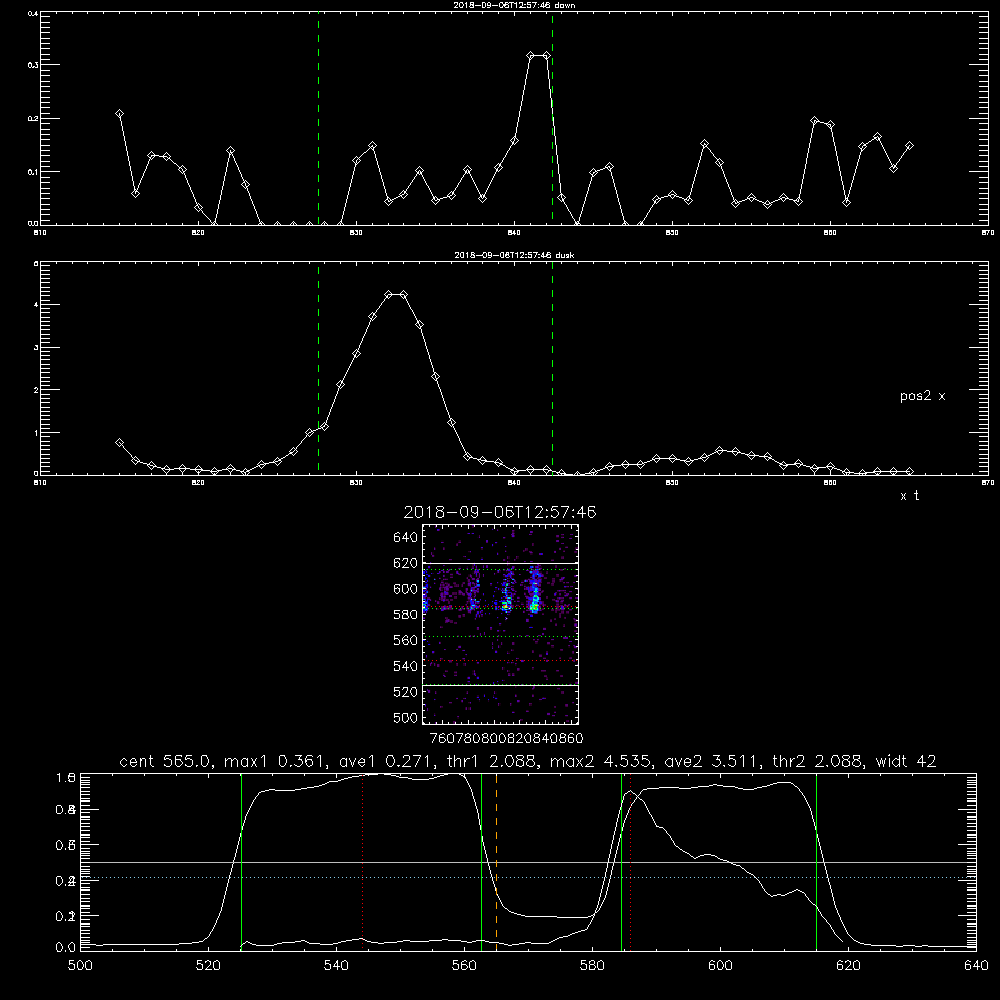Click the '500' label on the spectrogram image y-axis
The width and height of the screenshot is (1000, 1000).
click(x=406, y=717)
